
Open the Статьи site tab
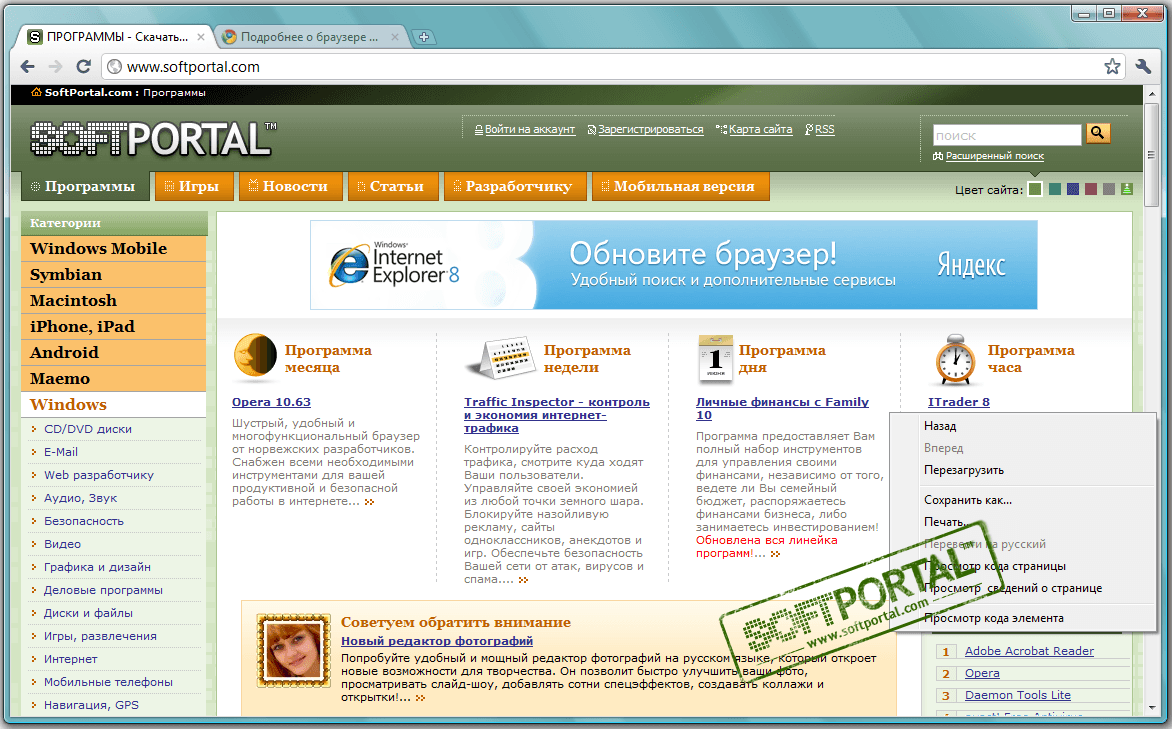(392, 186)
